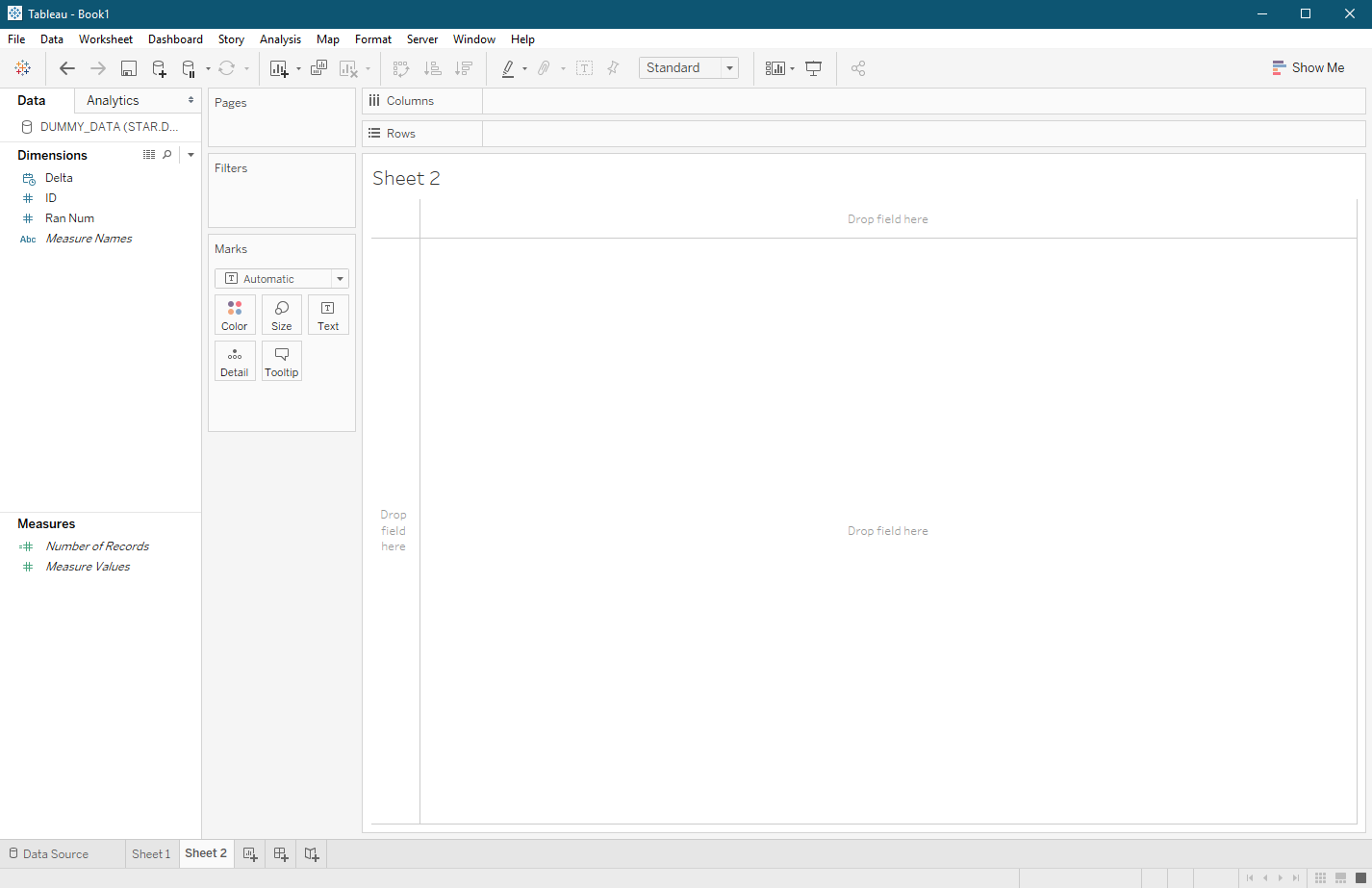Add a new story from bottom tabs
Viewport: 1372px width, 888px height.
coord(312,854)
